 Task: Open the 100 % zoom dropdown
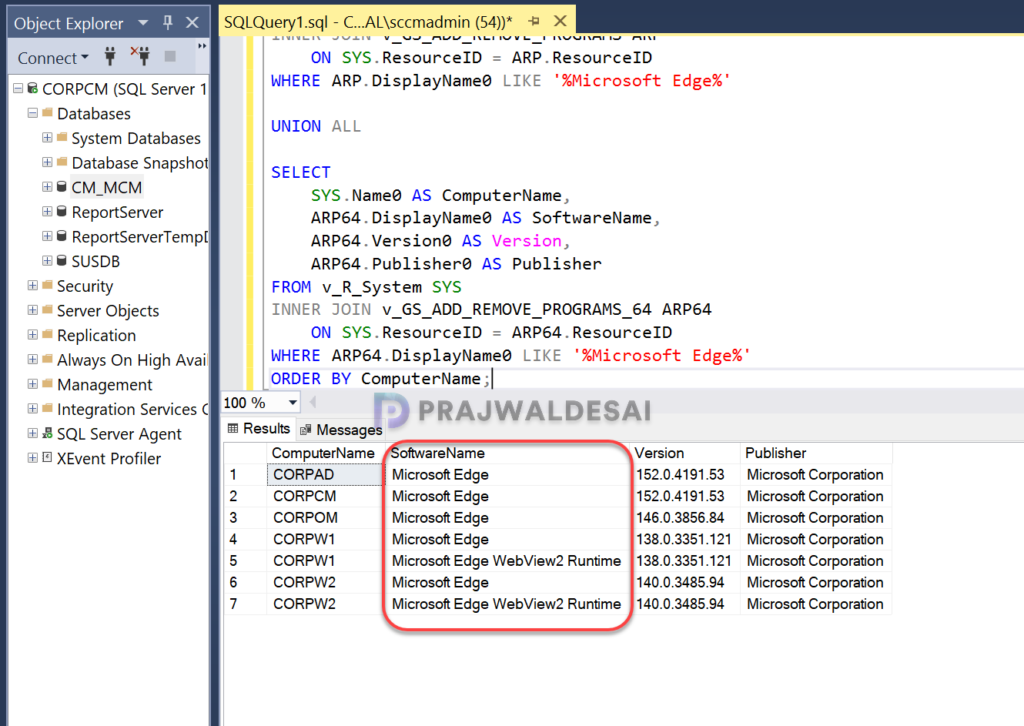click(293, 403)
